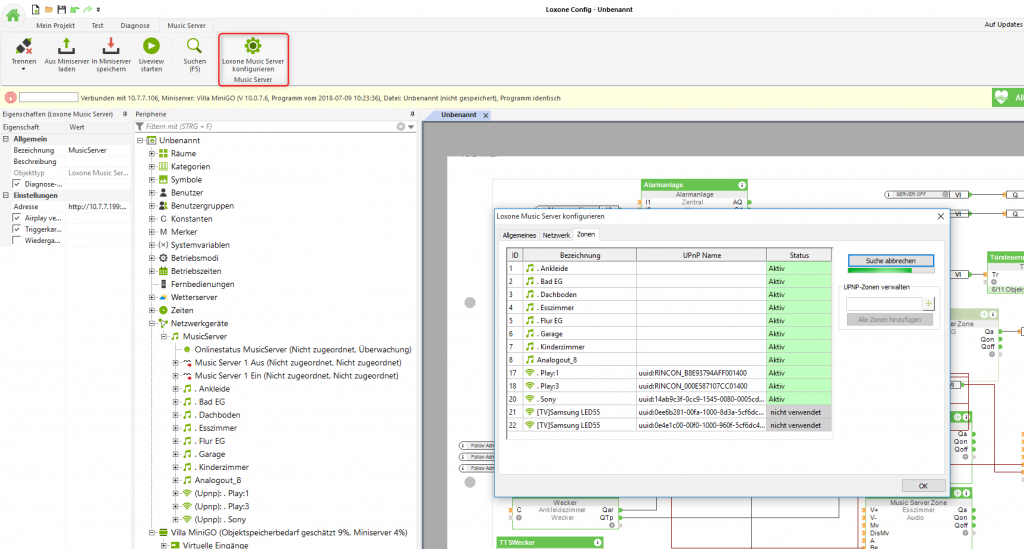
Task: Collapse the Allgemein properties section
Action: (6, 139)
